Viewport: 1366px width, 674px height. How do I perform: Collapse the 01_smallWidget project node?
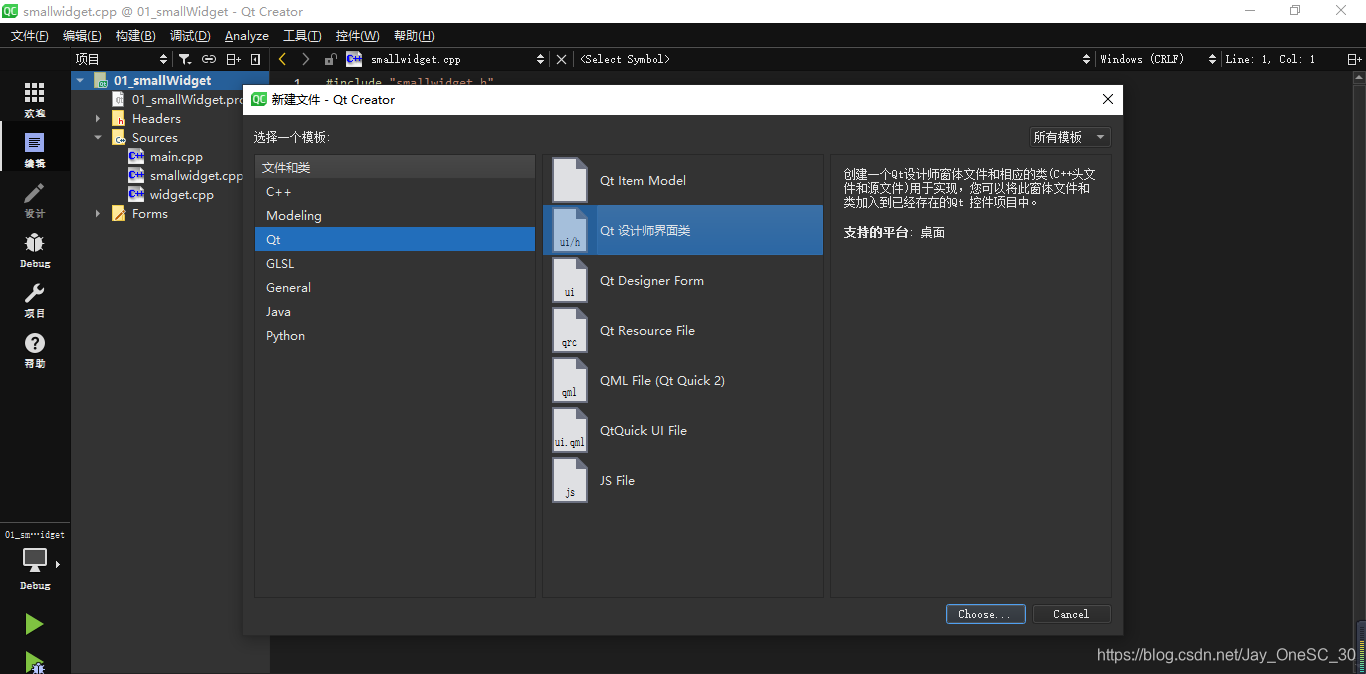pos(80,80)
